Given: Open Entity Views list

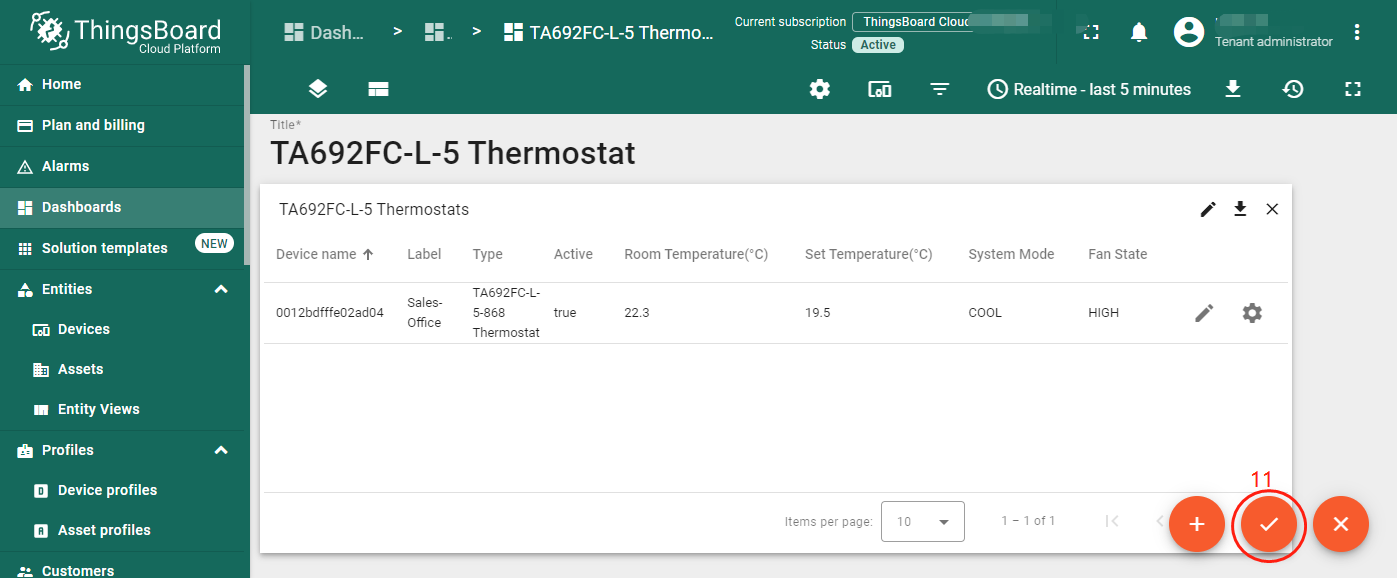Looking at the screenshot, I should click(x=123, y=410).
